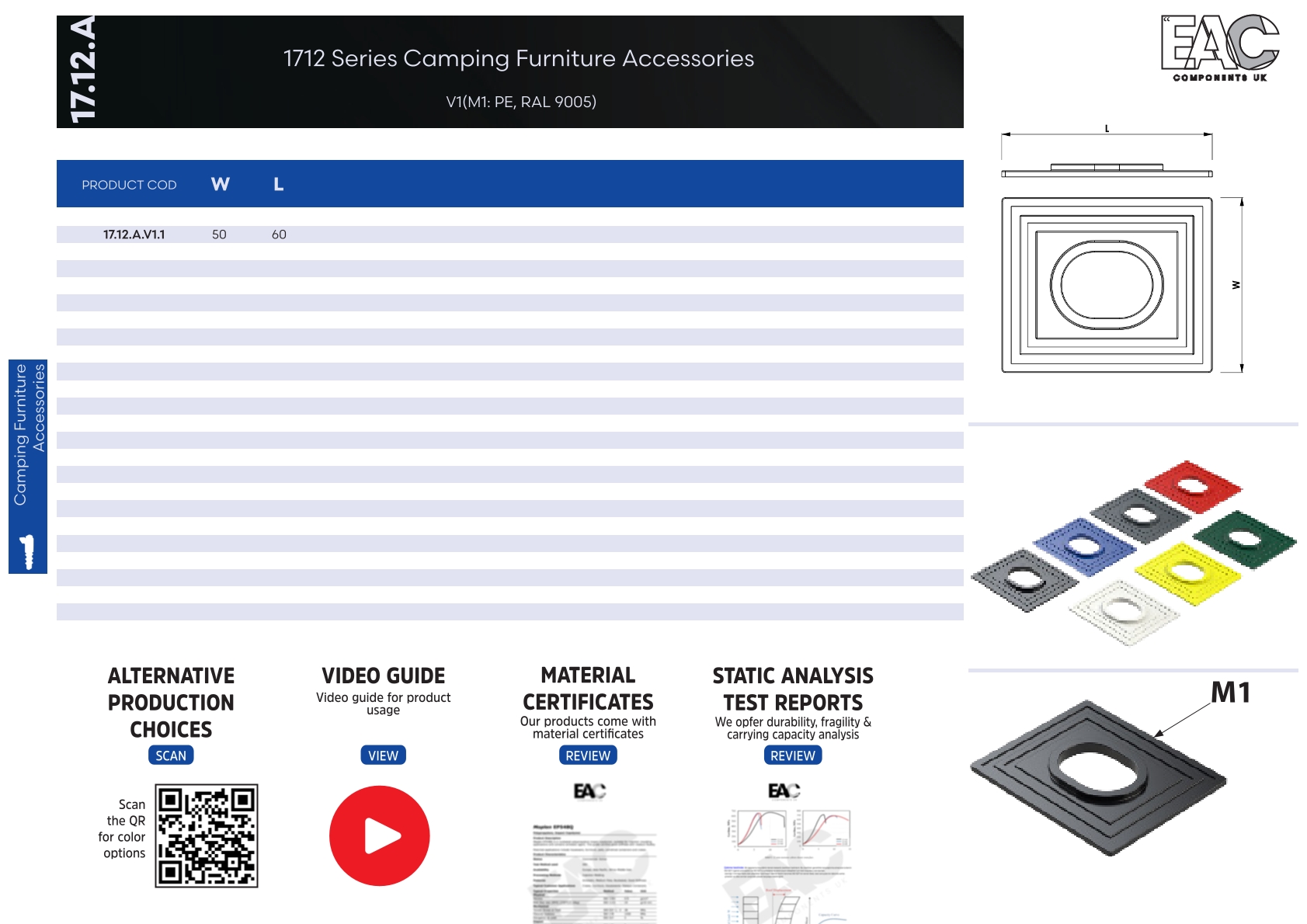Click REVIEW under Material Certificates
Viewport: 1307px width, 924px height.
tap(588, 756)
